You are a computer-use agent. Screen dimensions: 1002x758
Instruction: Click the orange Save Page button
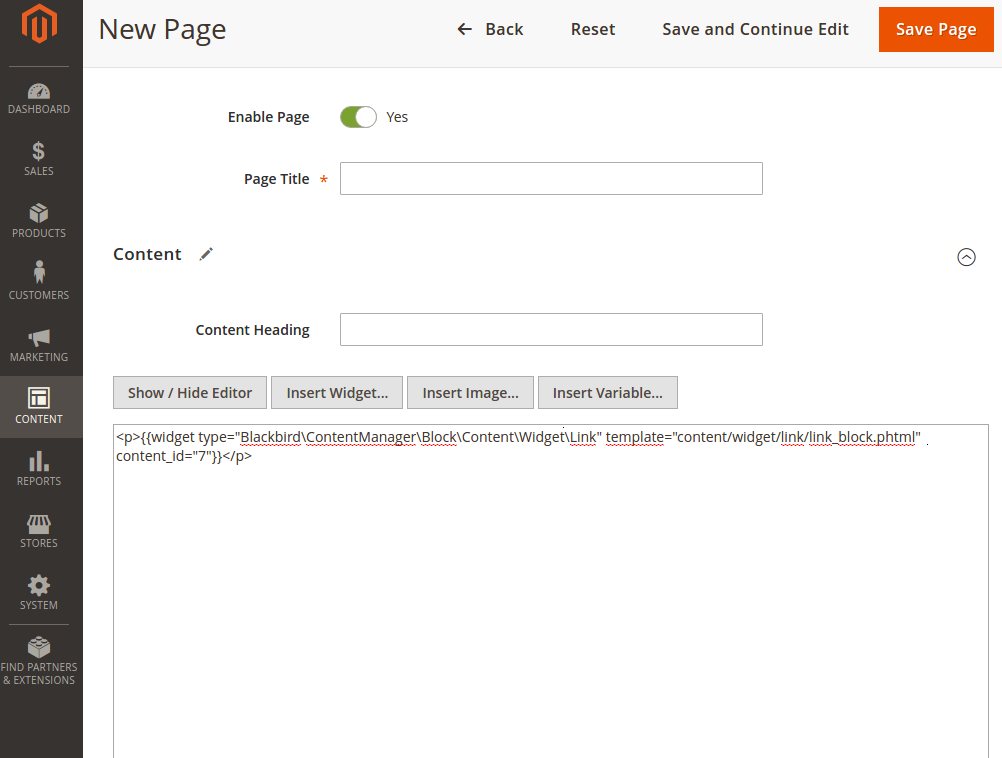(936, 29)
